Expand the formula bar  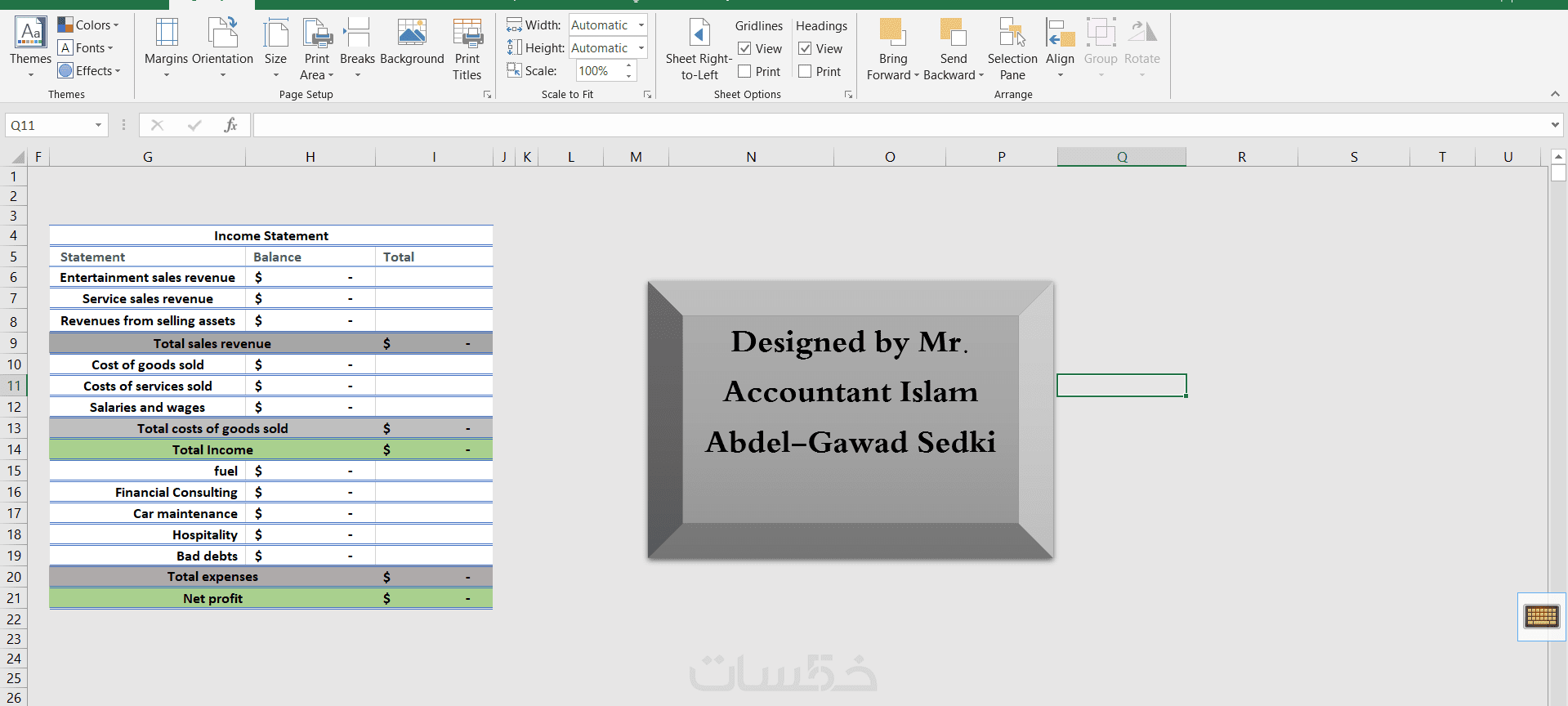click(1555, 125)
